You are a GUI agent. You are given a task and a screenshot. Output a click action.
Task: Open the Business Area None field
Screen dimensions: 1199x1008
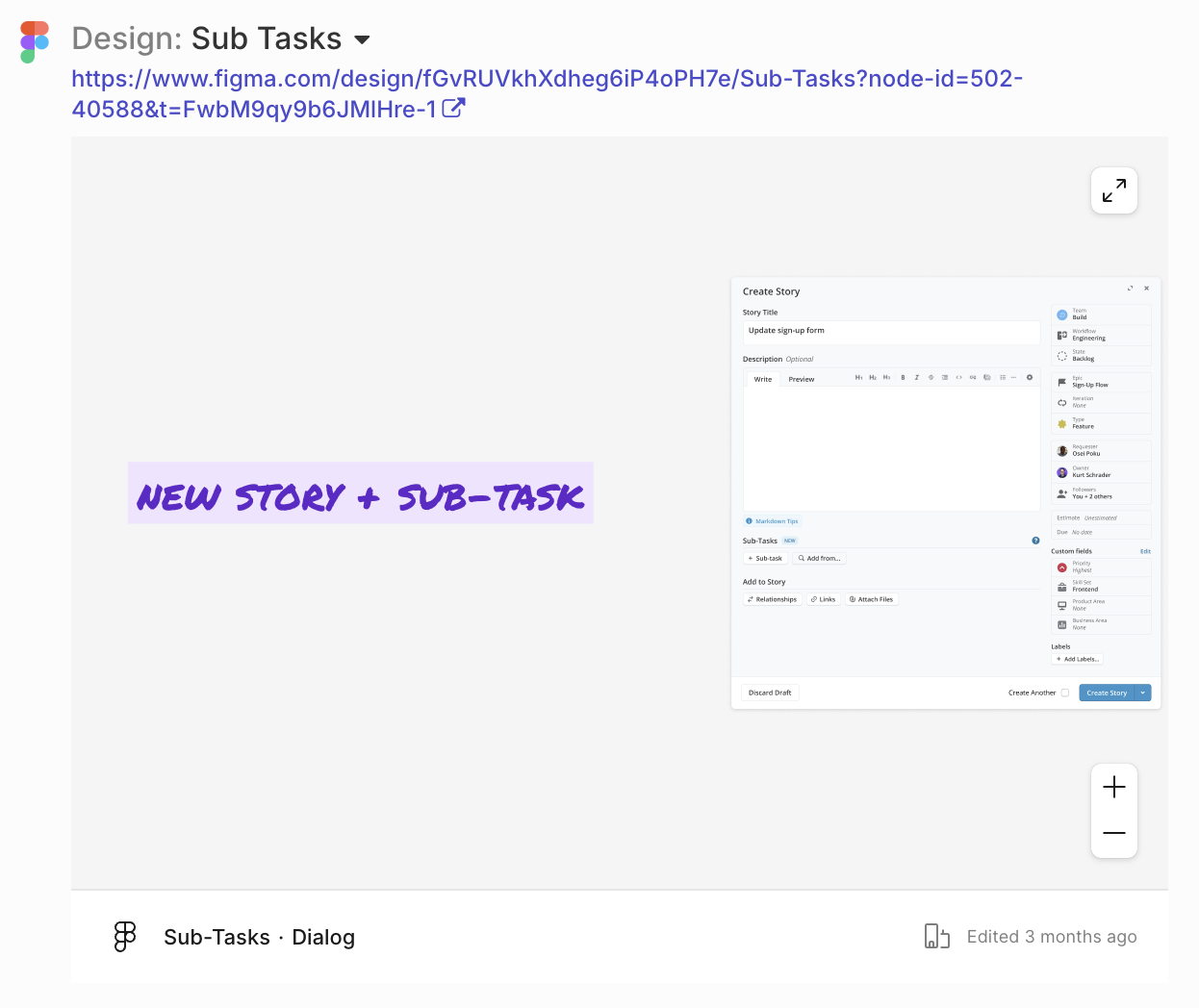(1102, 624)
